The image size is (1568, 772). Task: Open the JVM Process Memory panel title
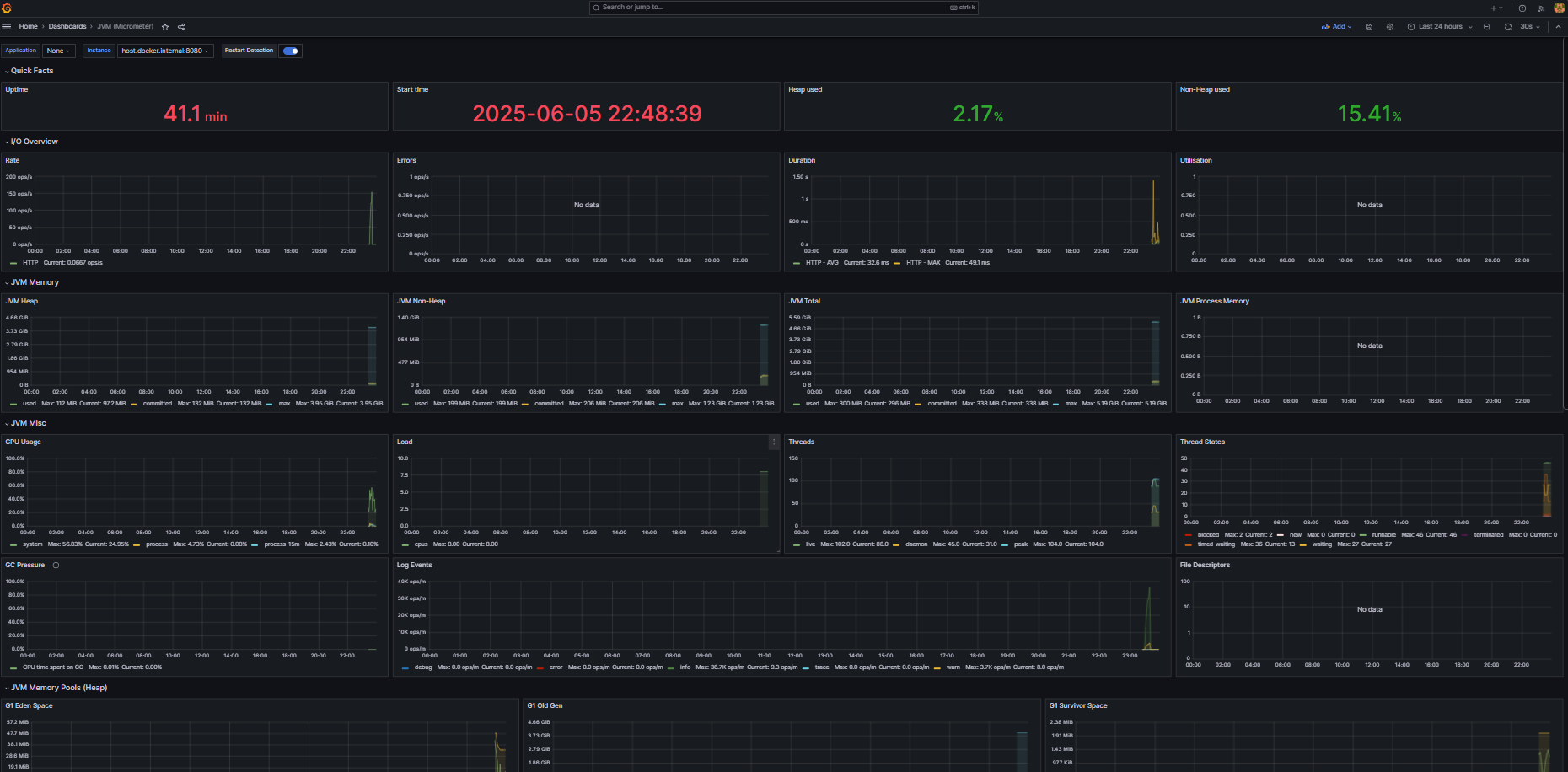[1215, 301]
